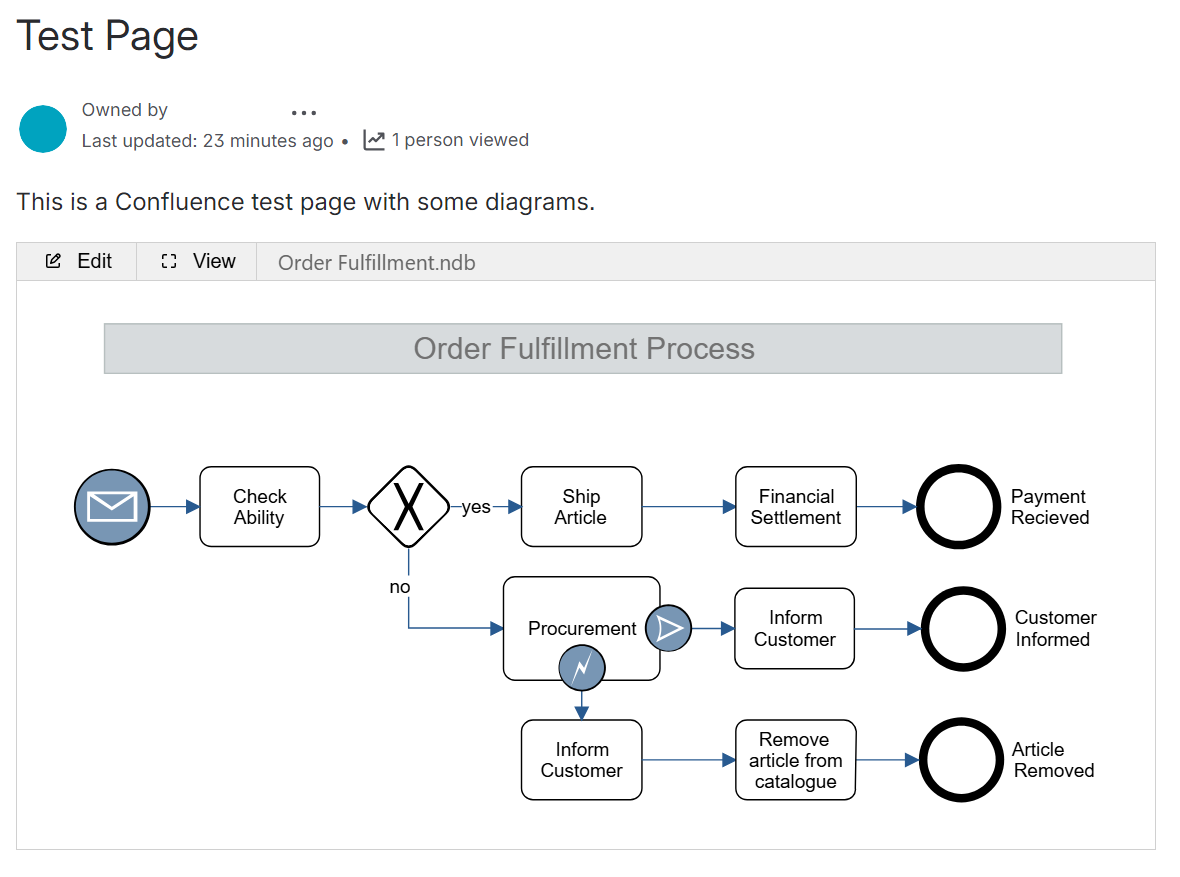Click the analytics chart icon near view count
The width and height of the screenshot is (1180, 877).
tap(373, 140)
